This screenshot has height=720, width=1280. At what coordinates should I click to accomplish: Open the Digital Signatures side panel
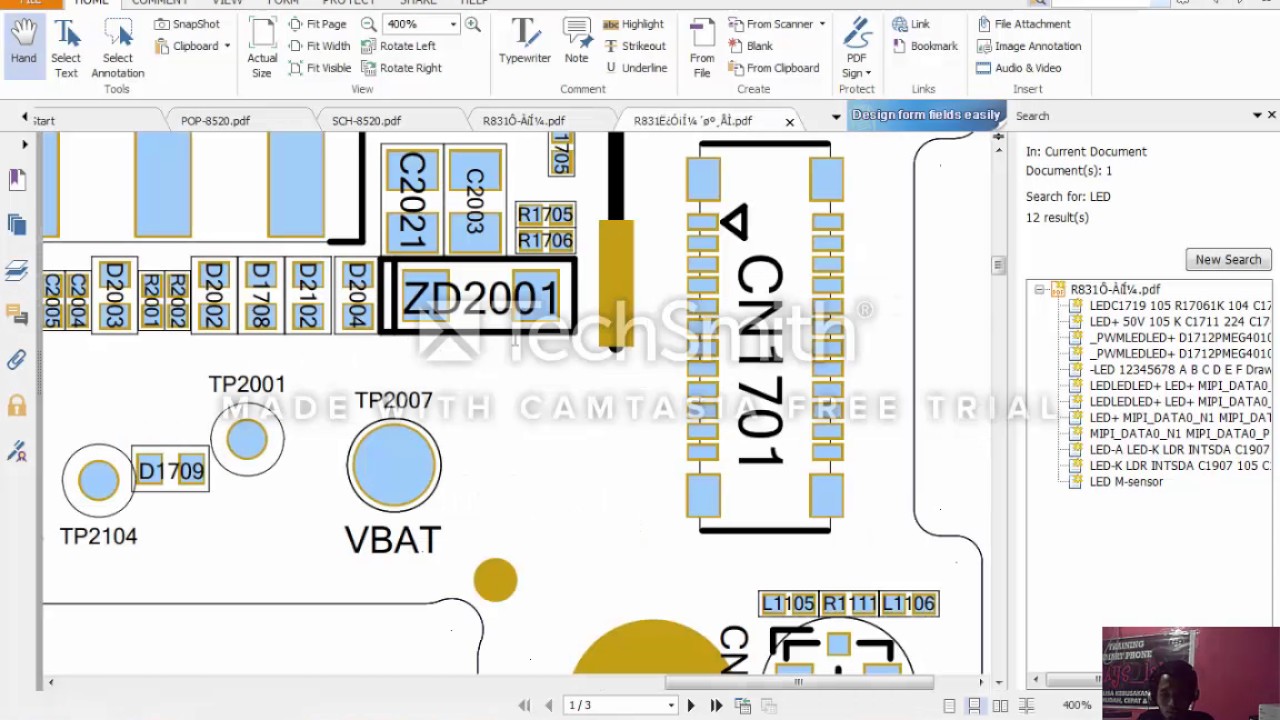click(16, 451)
